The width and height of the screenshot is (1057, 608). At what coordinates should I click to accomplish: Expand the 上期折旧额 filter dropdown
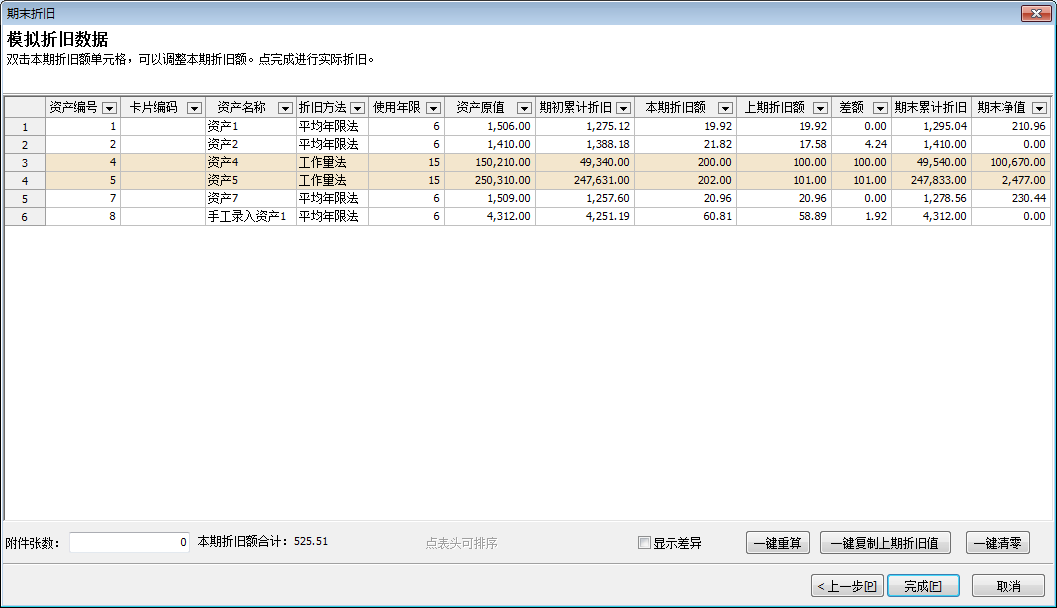[820, 107]
